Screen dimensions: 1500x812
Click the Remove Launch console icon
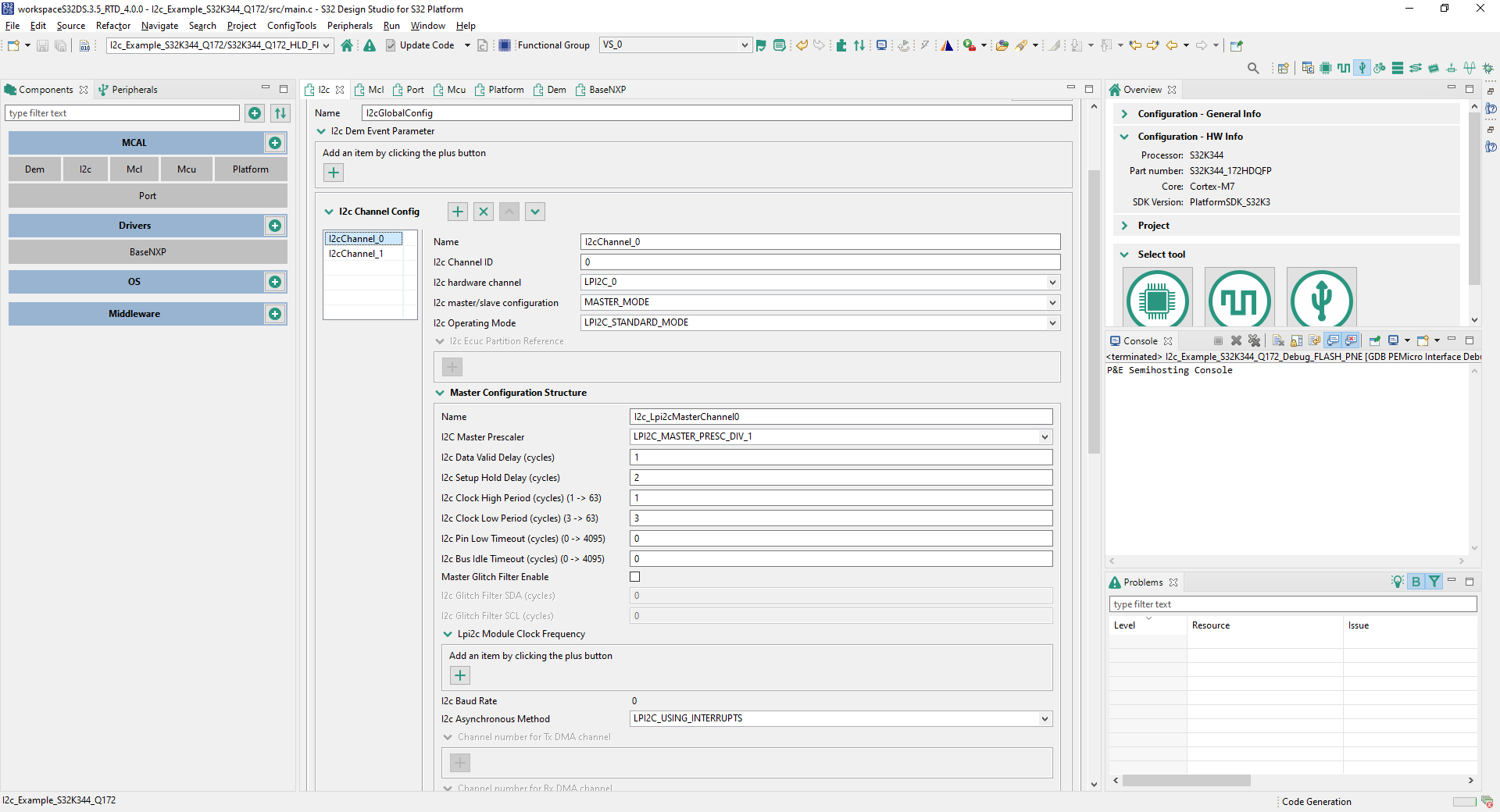pos(1236,340)
